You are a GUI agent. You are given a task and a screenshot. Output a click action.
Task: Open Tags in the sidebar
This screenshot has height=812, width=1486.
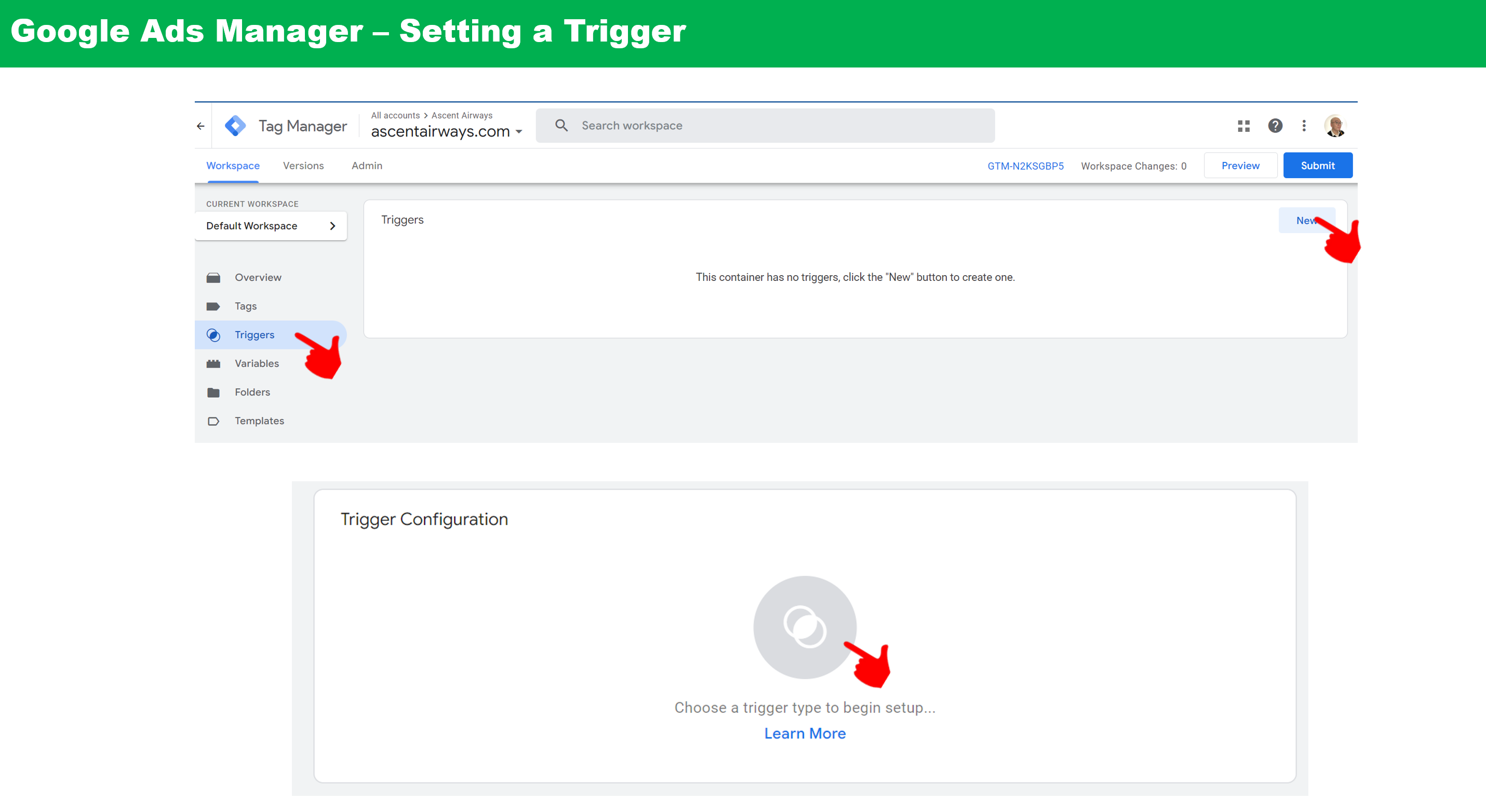246,306
